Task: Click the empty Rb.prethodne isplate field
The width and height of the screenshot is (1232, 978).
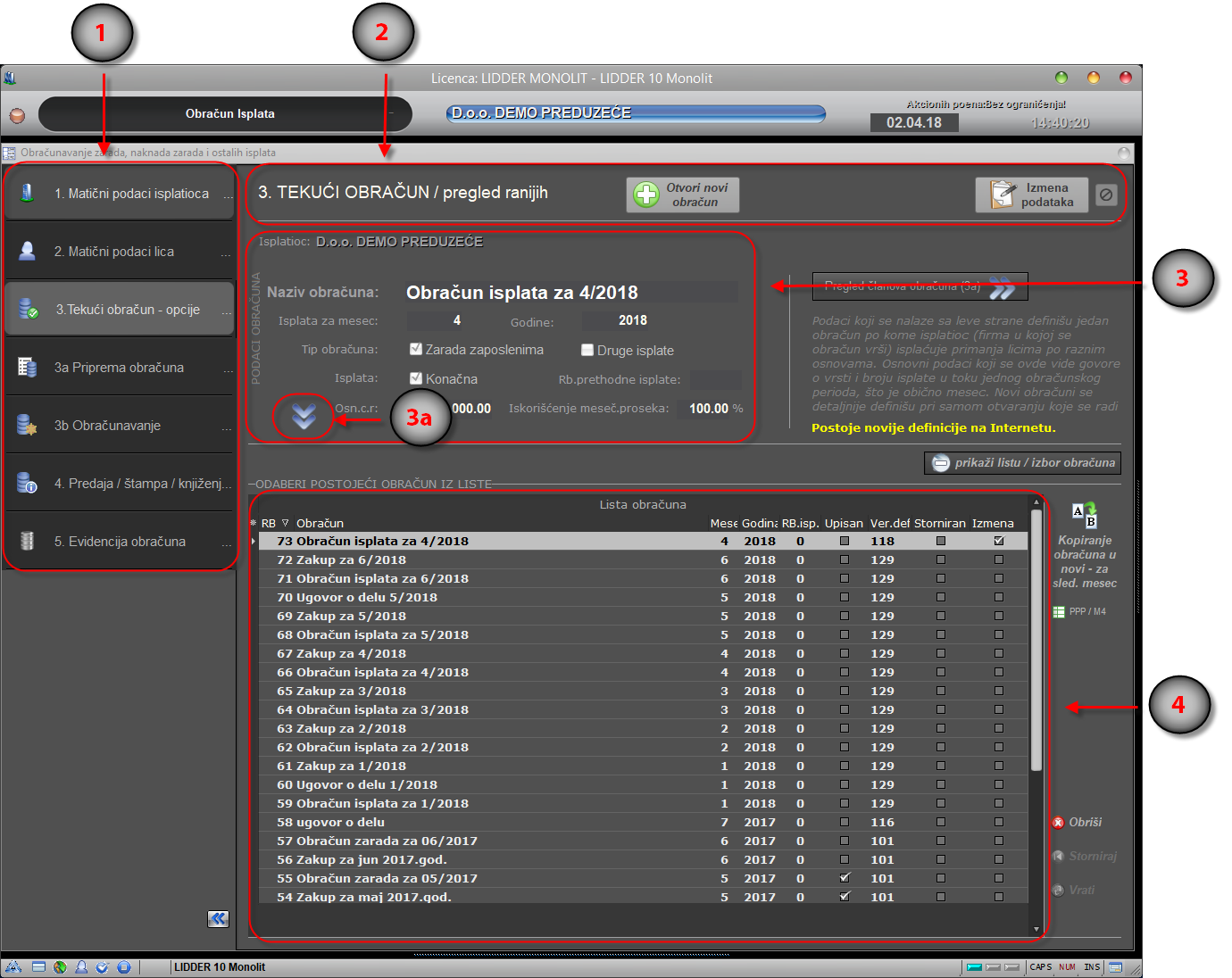Action: tap(715, 379)
